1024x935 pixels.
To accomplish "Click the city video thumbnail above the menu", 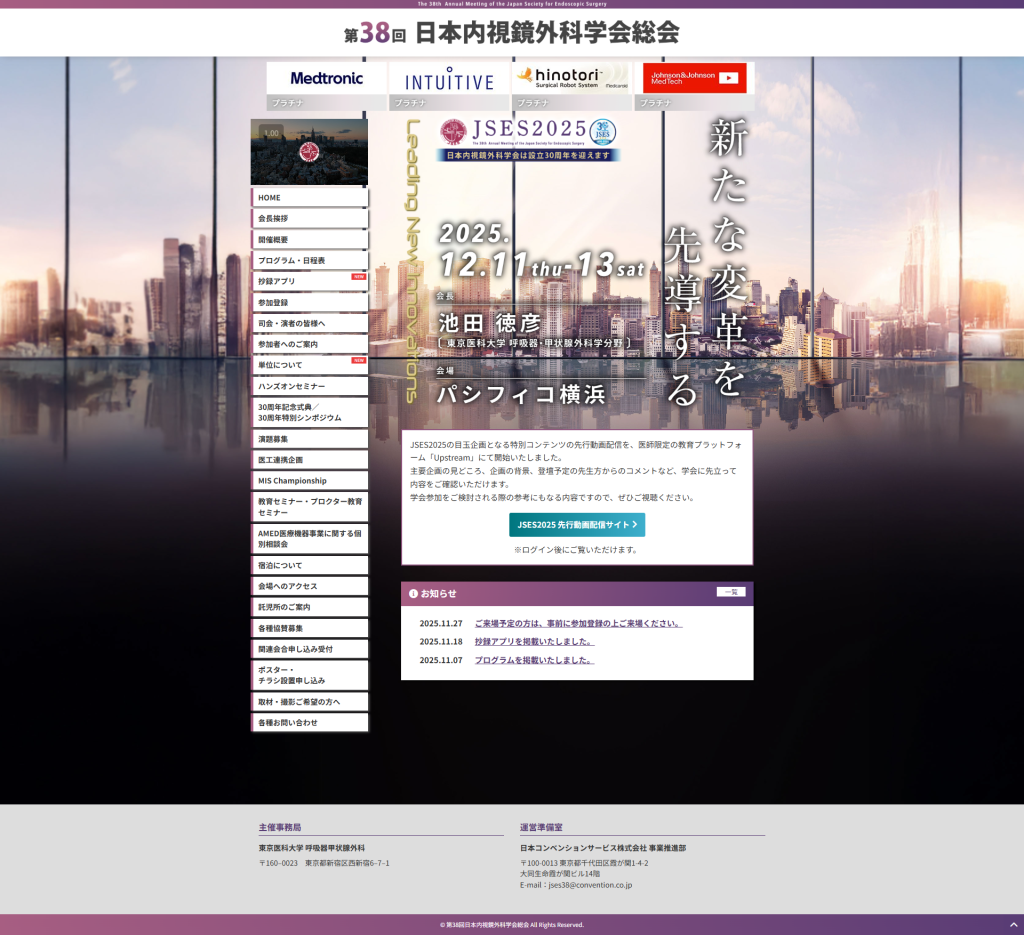I will pos(309,152).
